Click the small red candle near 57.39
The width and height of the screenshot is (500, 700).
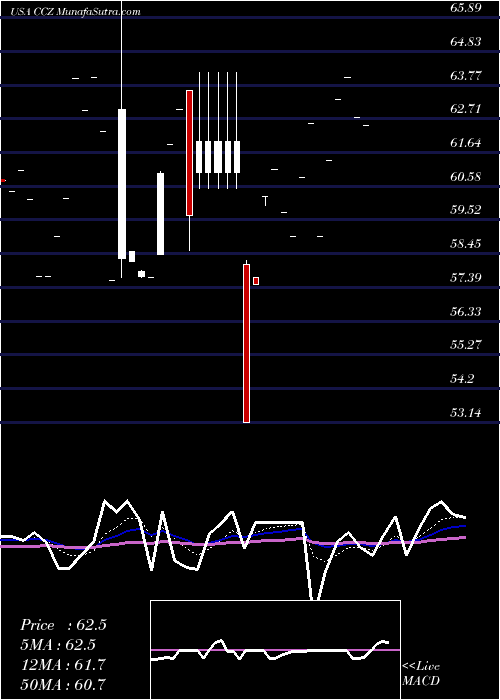pos(256,281)
